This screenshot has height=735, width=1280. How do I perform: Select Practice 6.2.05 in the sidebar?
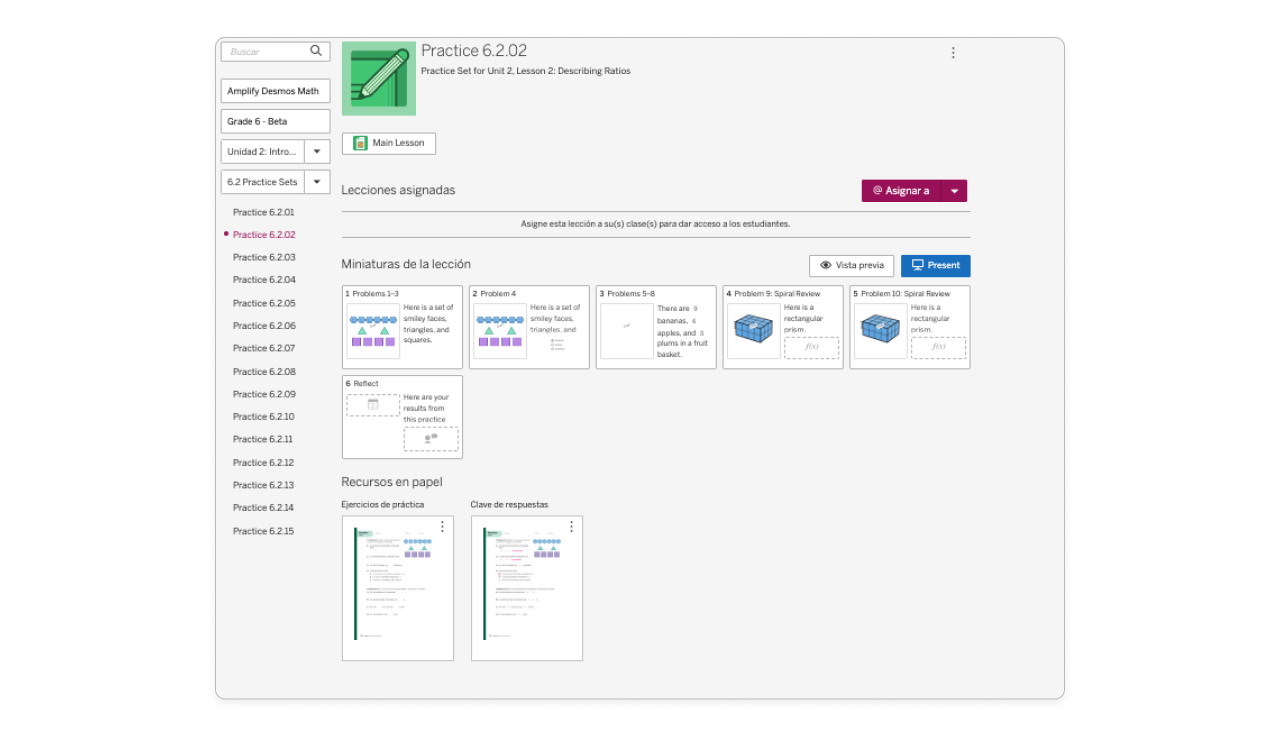(x=263, y=302)
